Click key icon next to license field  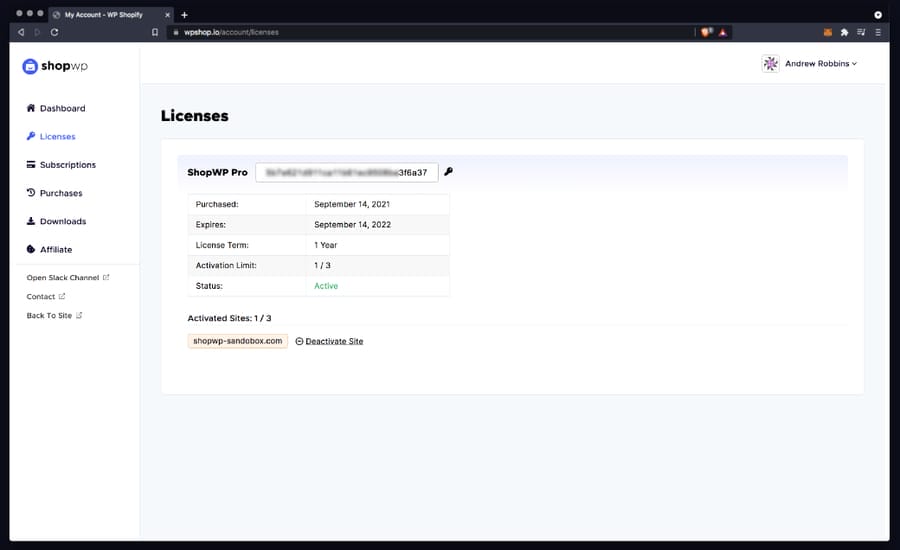coord(448,172)
